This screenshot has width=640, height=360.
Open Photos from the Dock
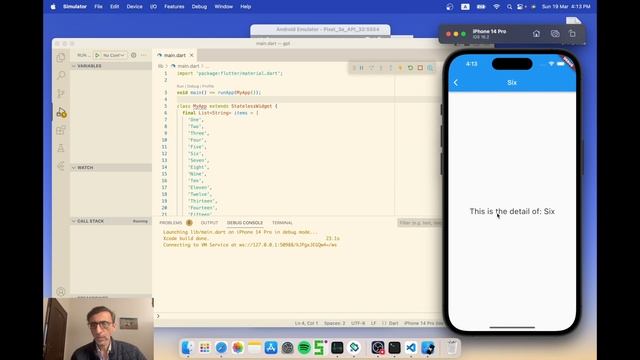click(238, 348)
